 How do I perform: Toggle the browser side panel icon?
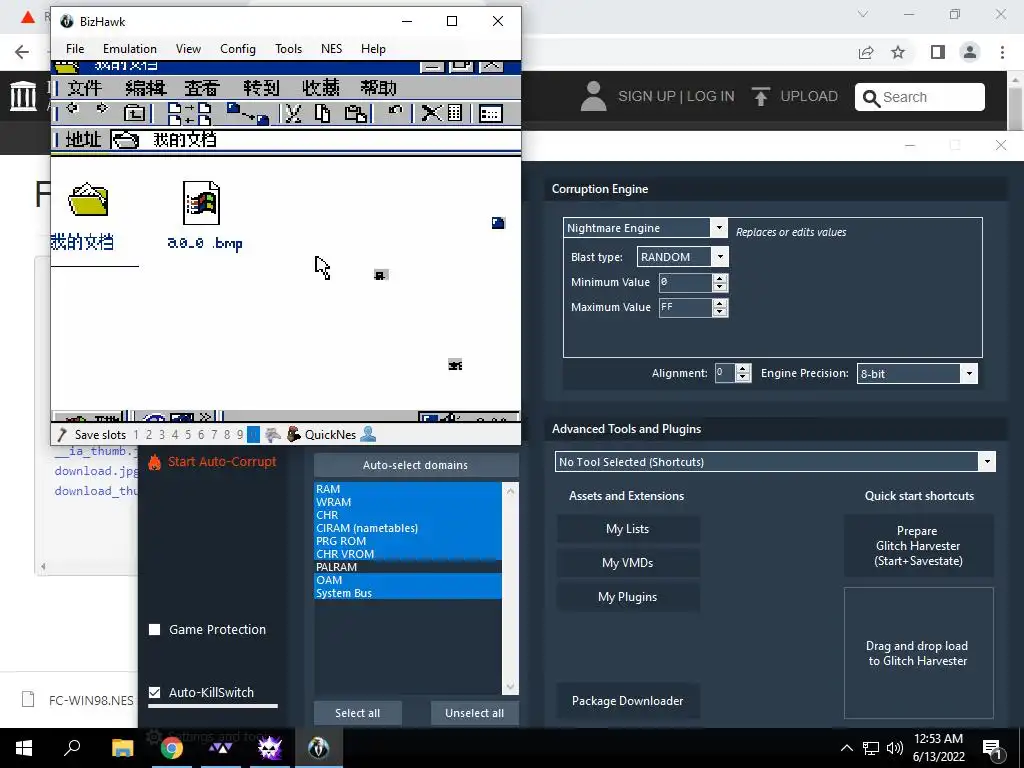[x=938, y=52]
